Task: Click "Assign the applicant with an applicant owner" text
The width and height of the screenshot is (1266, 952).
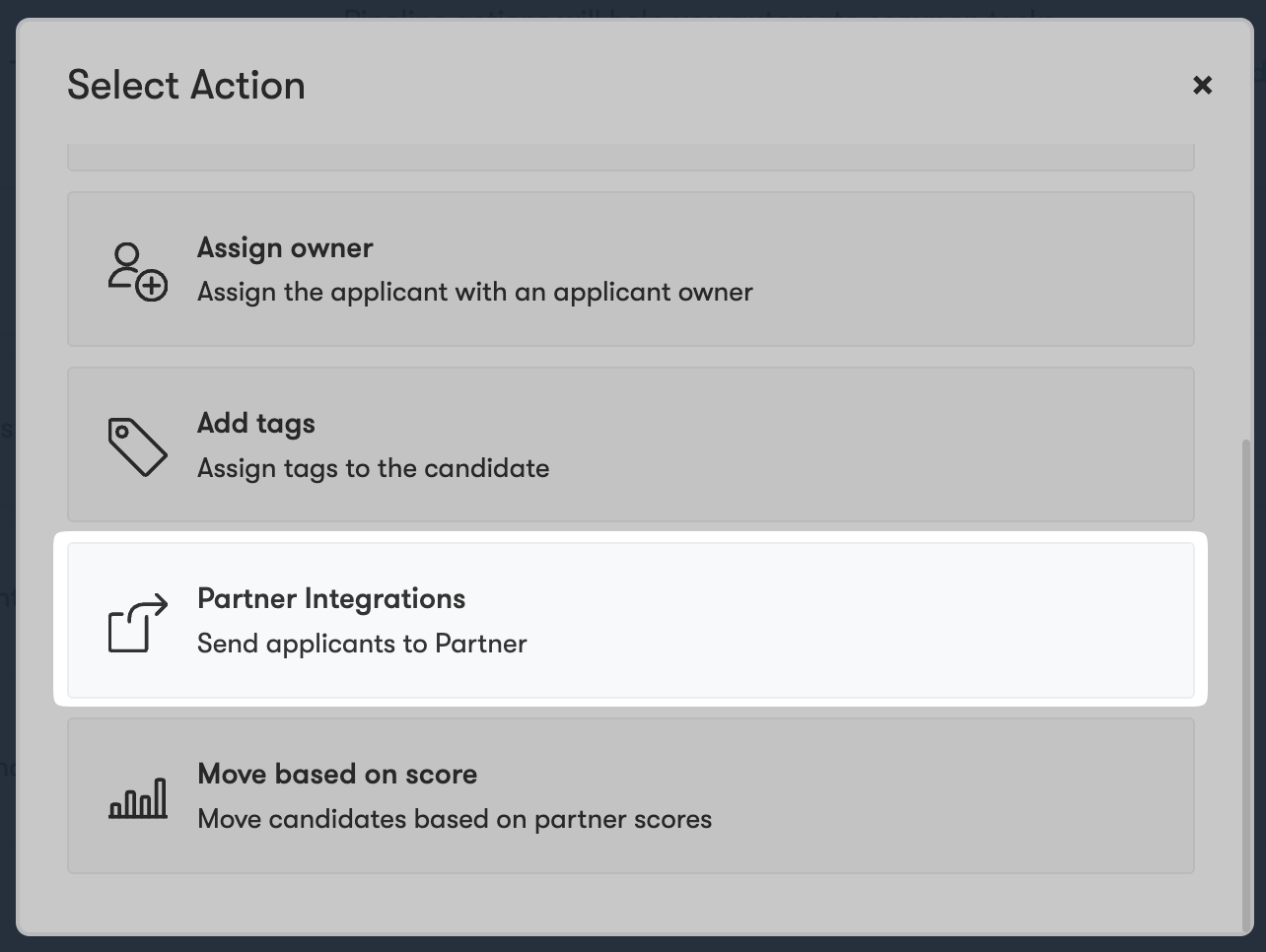Action: 474,292
